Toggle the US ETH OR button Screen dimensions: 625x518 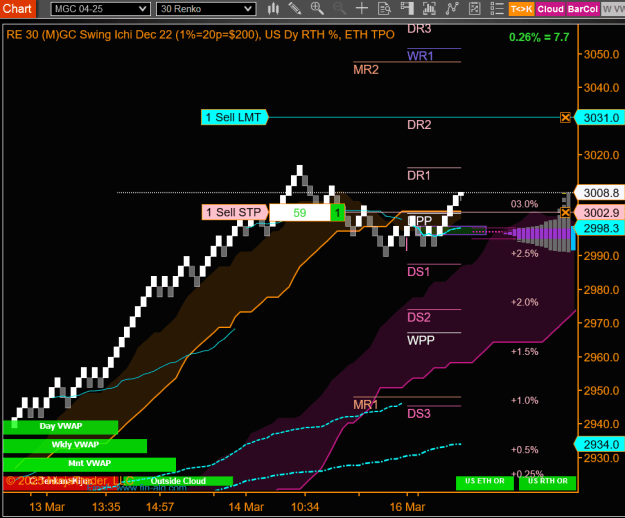point(485,481)
